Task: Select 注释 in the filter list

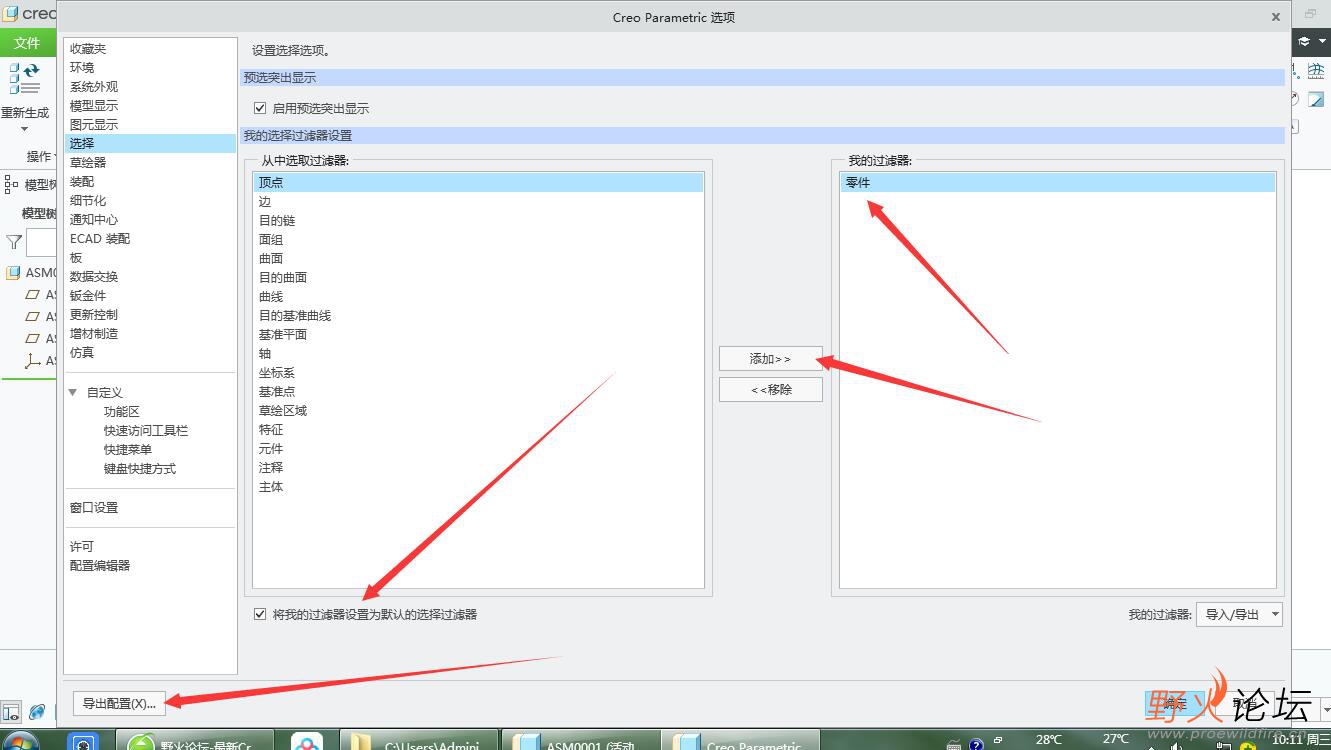Action: pos(478,467)
